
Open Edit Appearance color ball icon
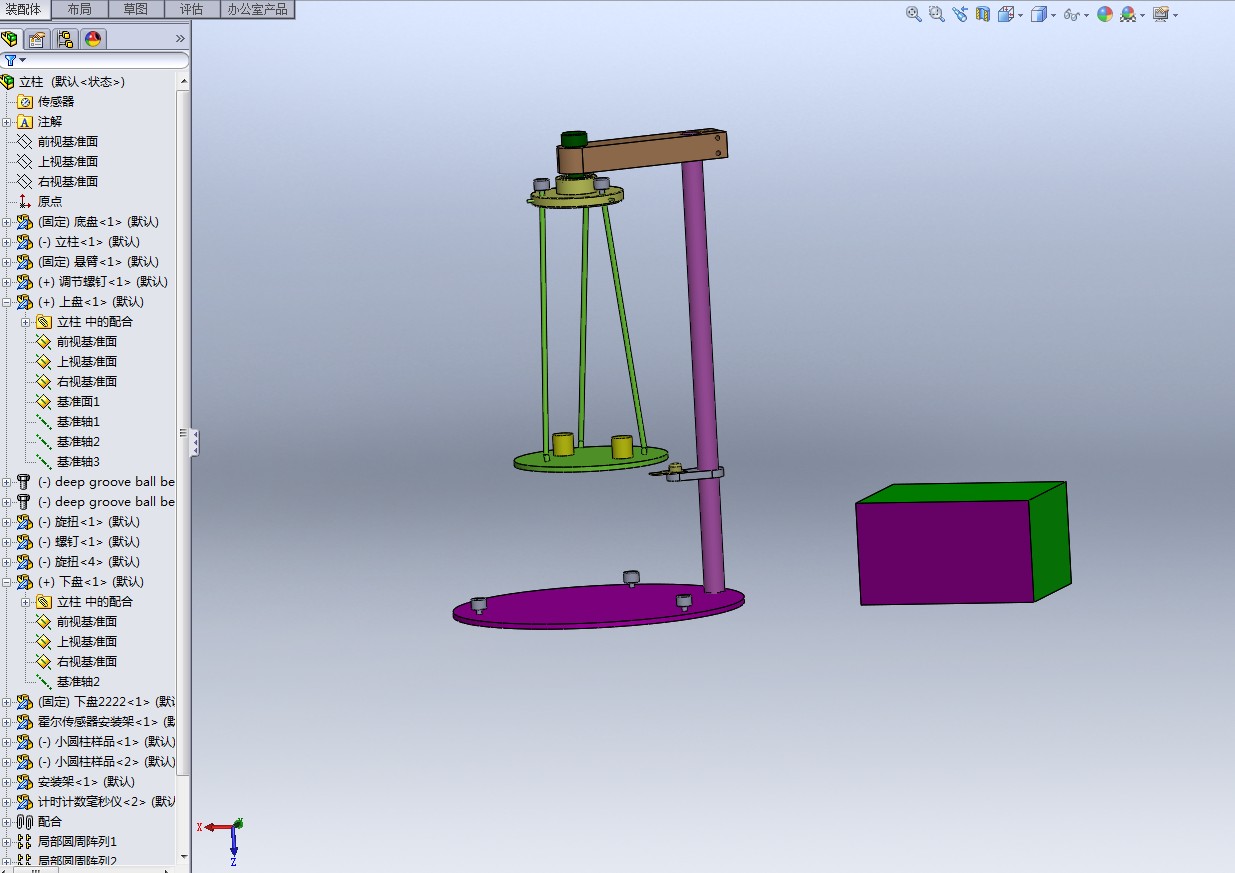(x=1105, y=14)
